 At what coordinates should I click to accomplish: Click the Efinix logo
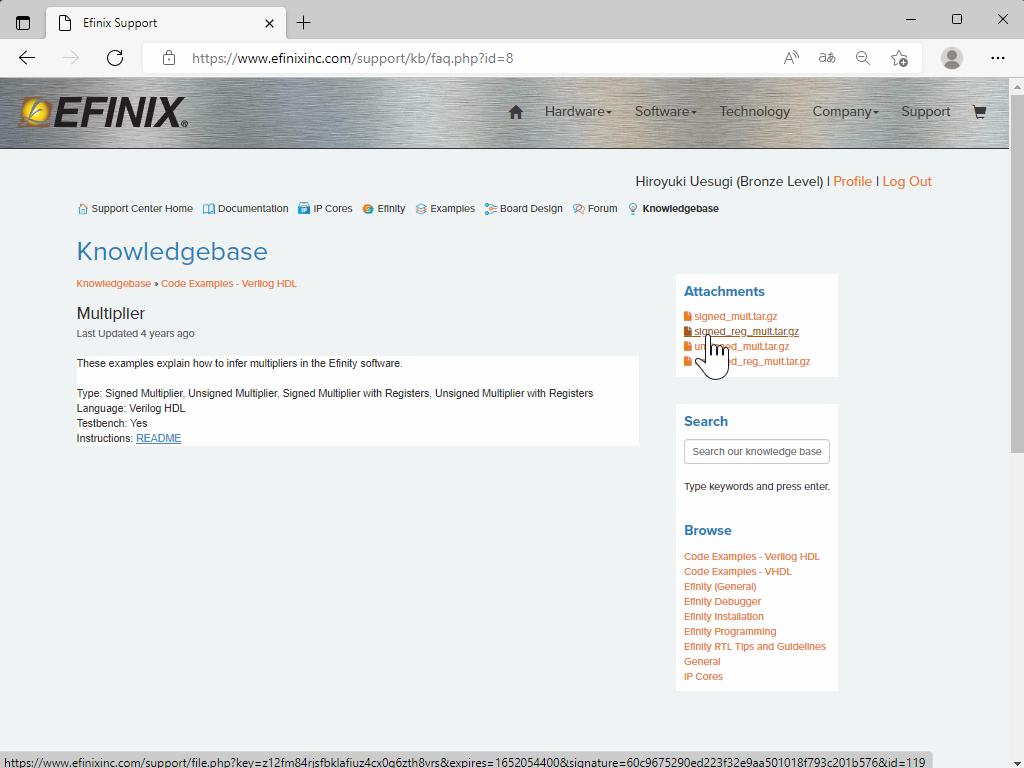point(103,112)
